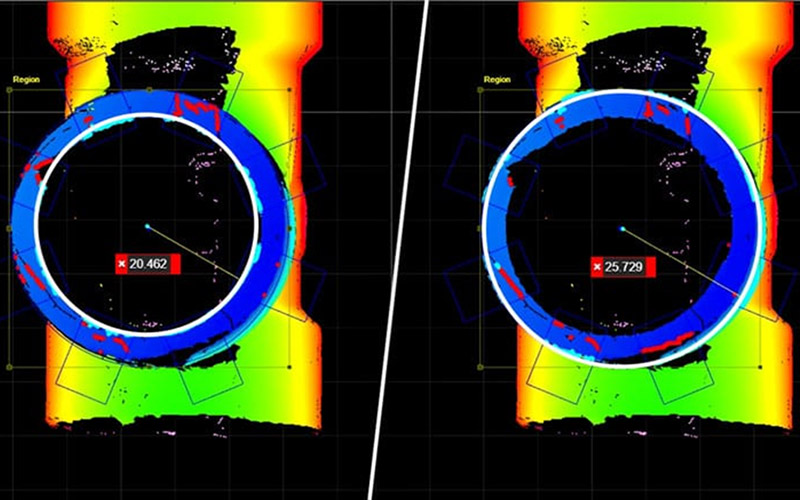Click top-left region corner handle in left view
Image resolution: width=800 pixels, height=500 pixels.
coord(9,89)
